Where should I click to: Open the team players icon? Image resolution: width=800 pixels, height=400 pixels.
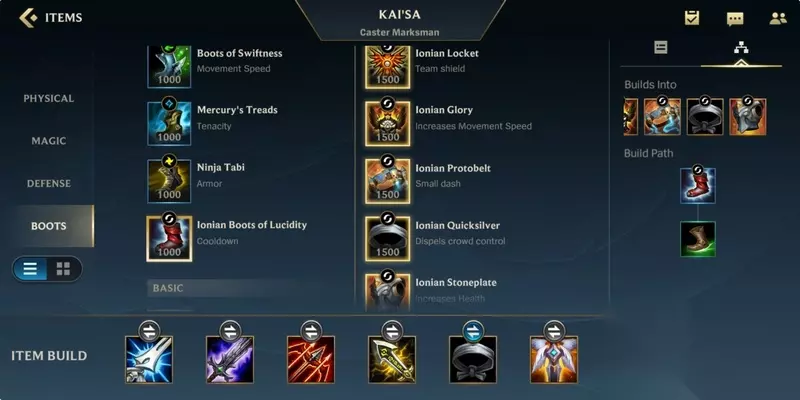click(778, 19)
